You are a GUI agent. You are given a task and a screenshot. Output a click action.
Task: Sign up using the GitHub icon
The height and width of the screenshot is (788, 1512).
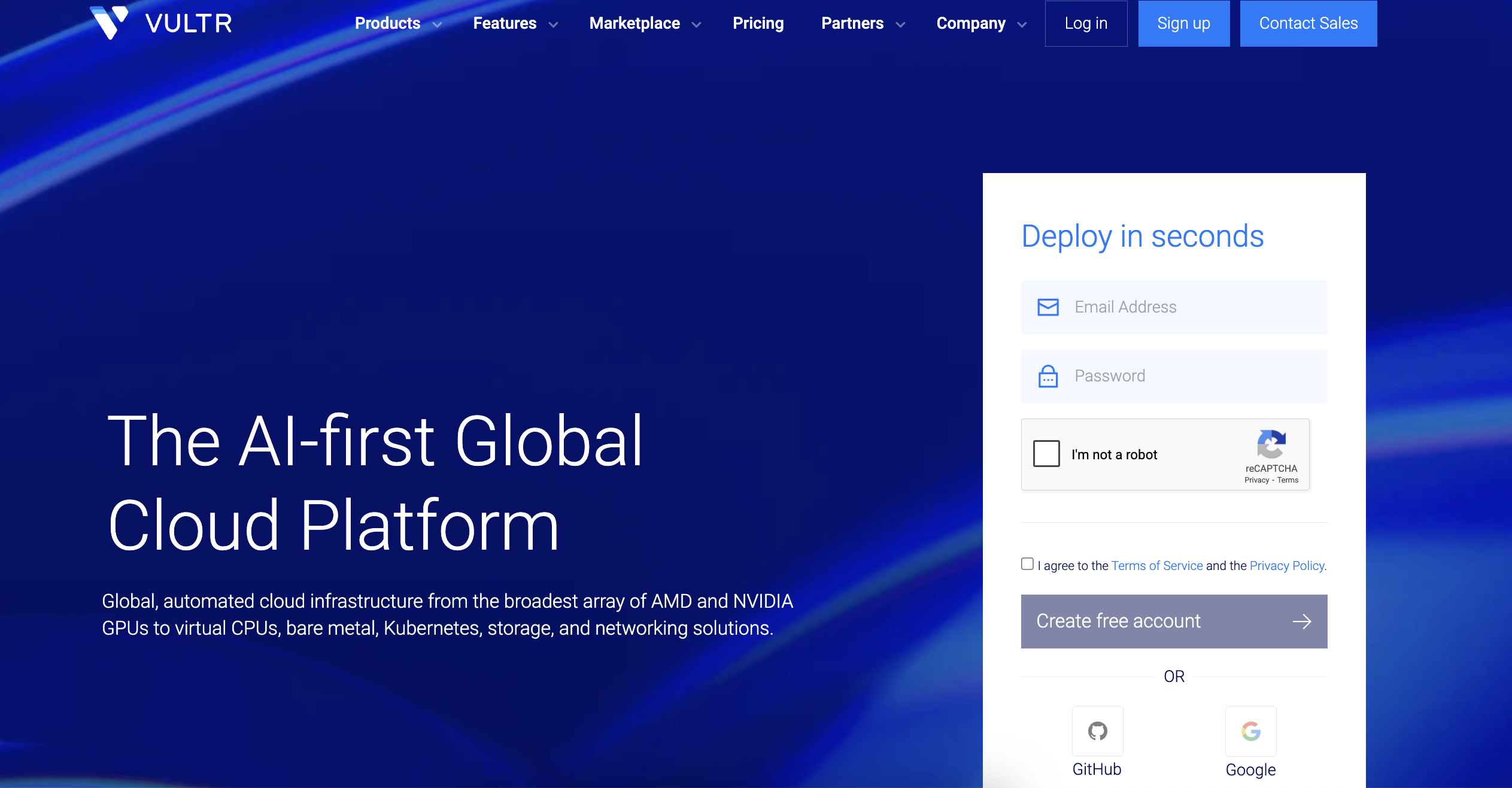(x=1097, y=731)
